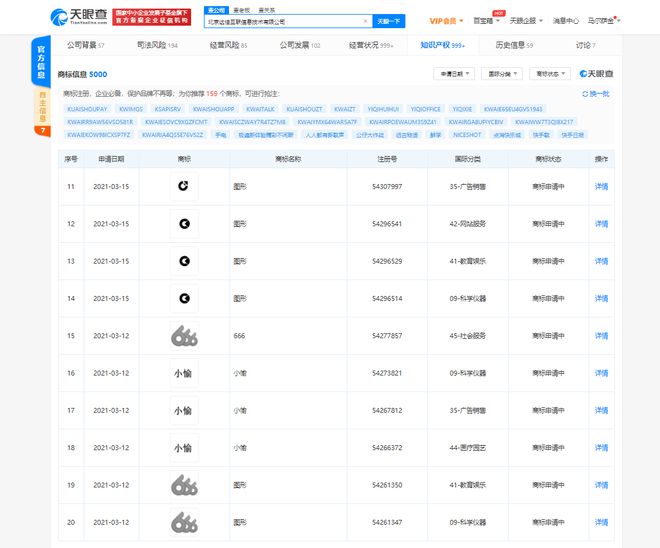Screen dimensions: 660x548
Task: Click the Tianyancha logo to go home
Action: click(79, 17)
